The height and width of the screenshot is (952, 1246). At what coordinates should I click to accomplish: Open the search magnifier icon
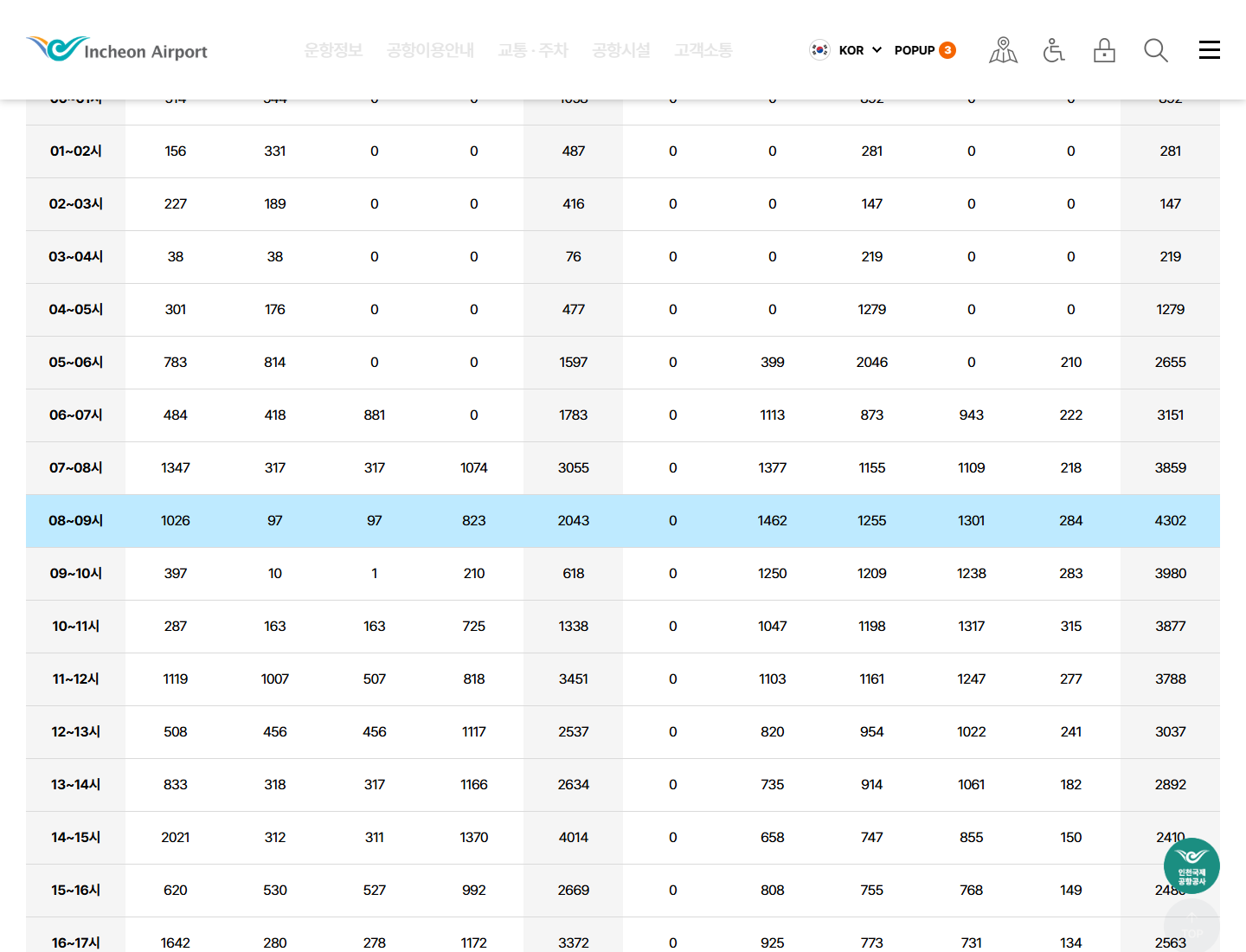pyautogui.click(x=1156, y=50)
